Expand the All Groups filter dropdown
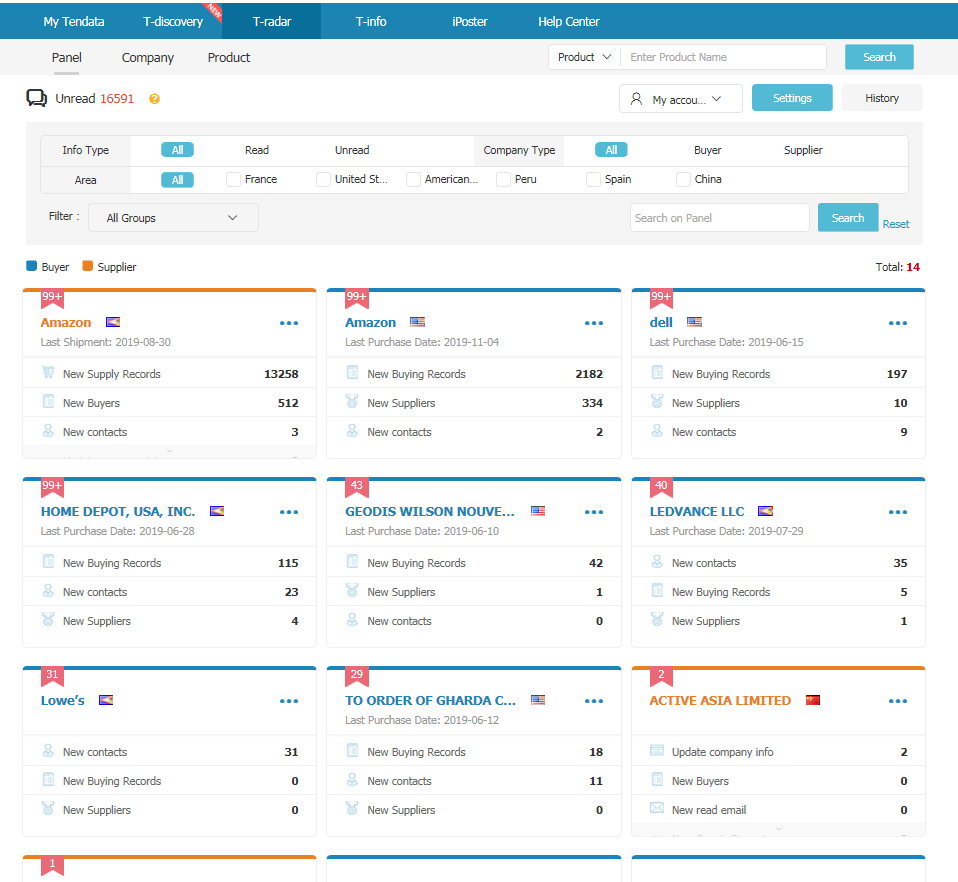 coord(174,218)
